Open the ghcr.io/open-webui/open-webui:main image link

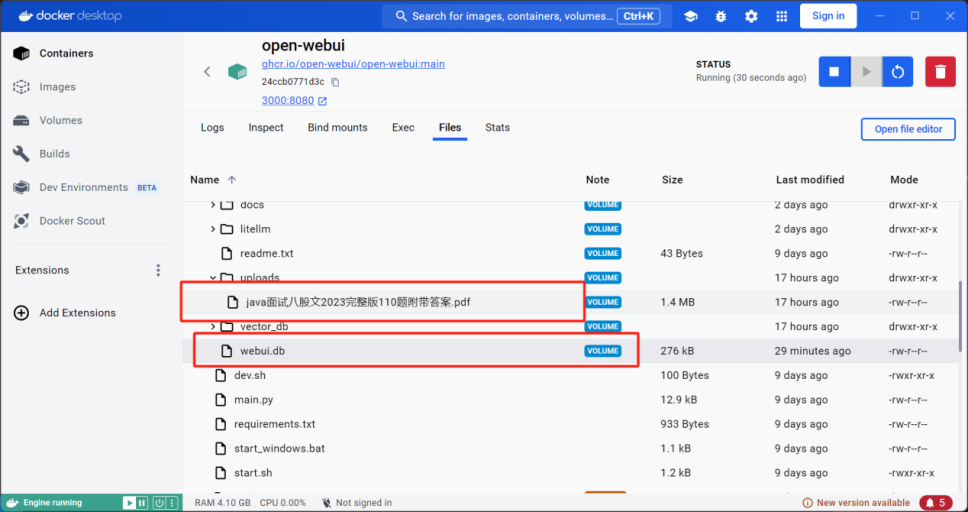pyautogui.click(x=353, y=64)
